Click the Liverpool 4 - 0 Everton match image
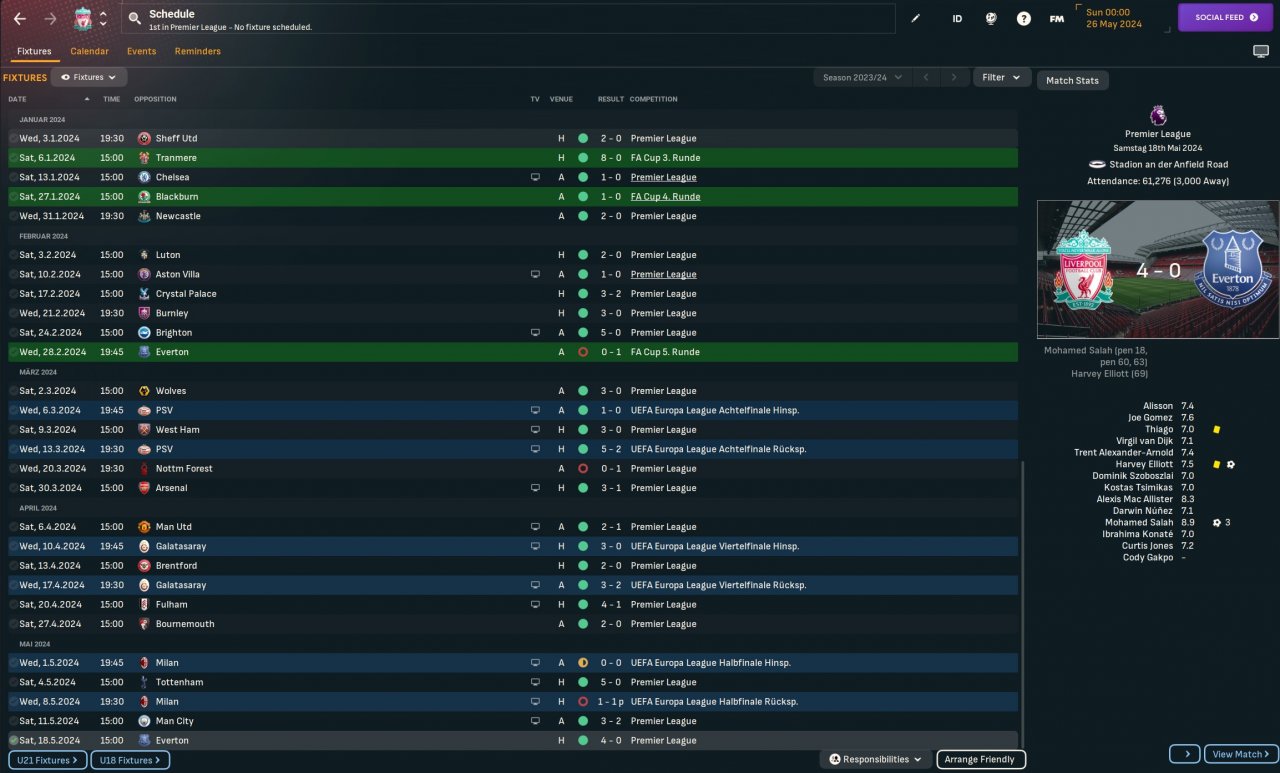The image size is (1280, 773). (x=1158, y=269)
